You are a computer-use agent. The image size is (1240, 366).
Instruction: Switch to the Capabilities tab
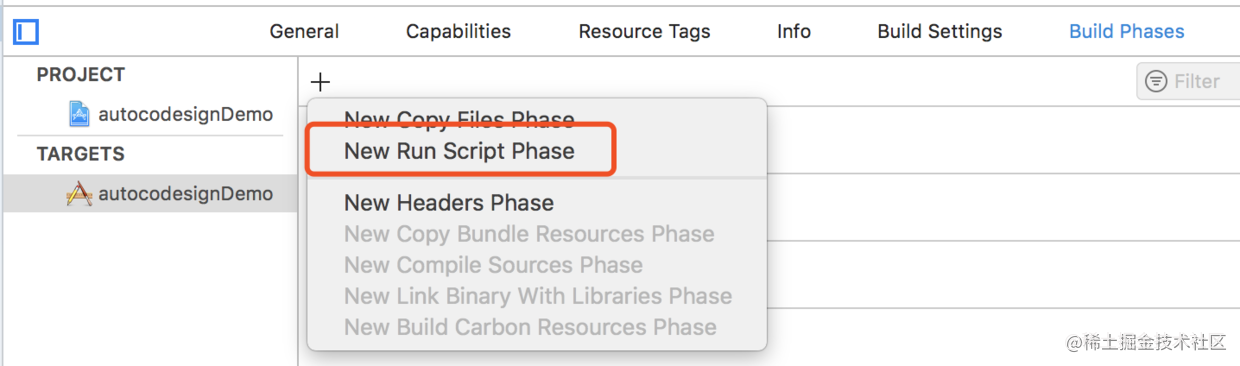[x=458, y=32]
